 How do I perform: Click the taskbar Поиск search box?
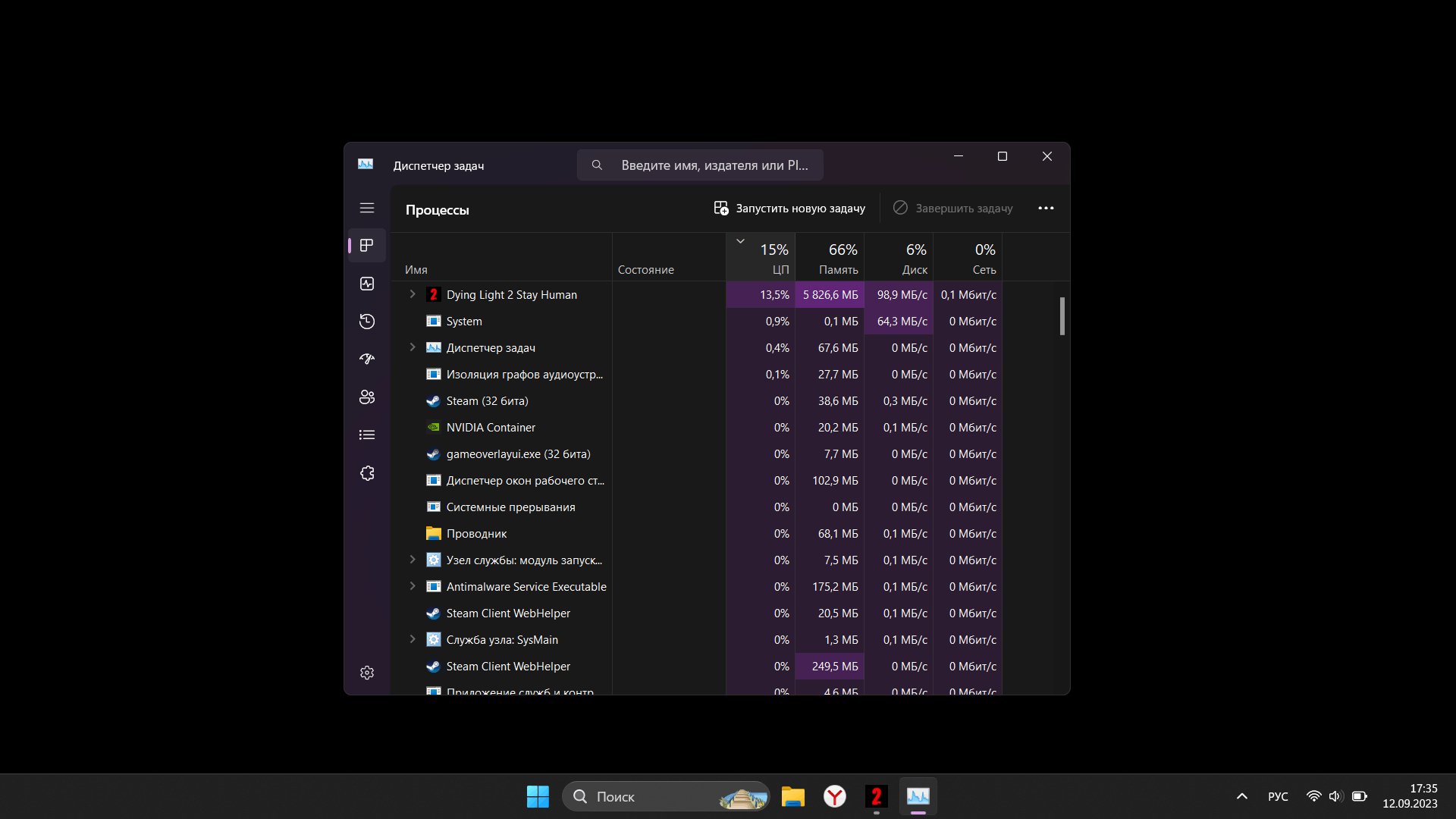point(666,796)
